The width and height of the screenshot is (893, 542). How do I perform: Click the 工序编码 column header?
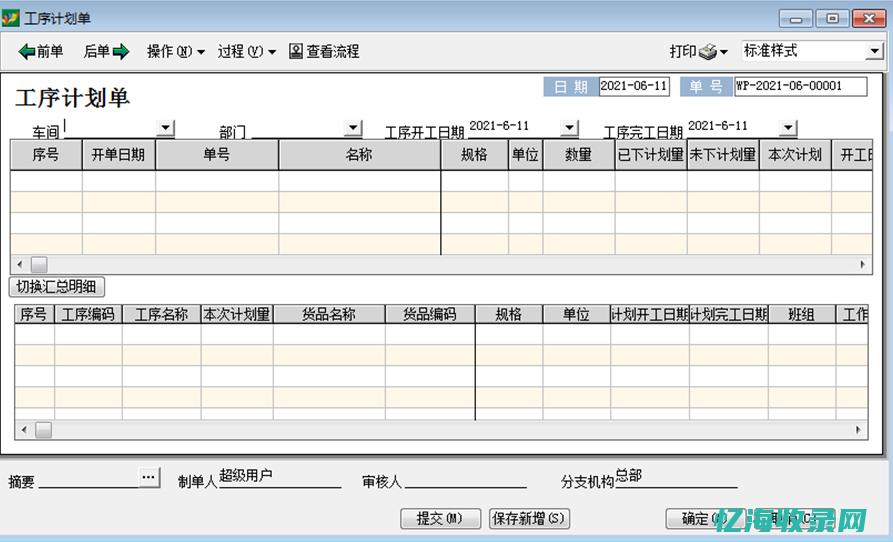coord(88,314)
